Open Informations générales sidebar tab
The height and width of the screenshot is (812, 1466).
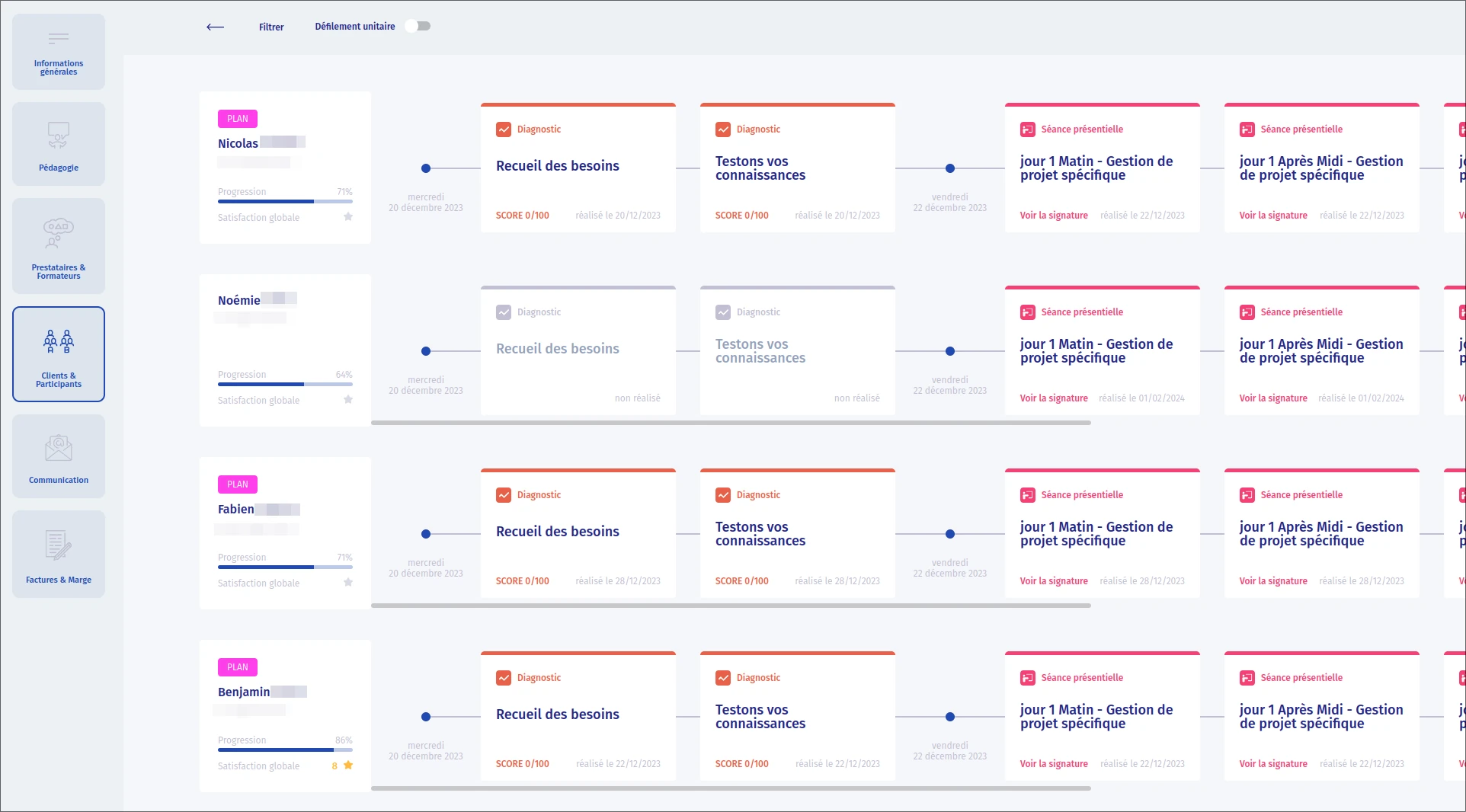[59, 52]
